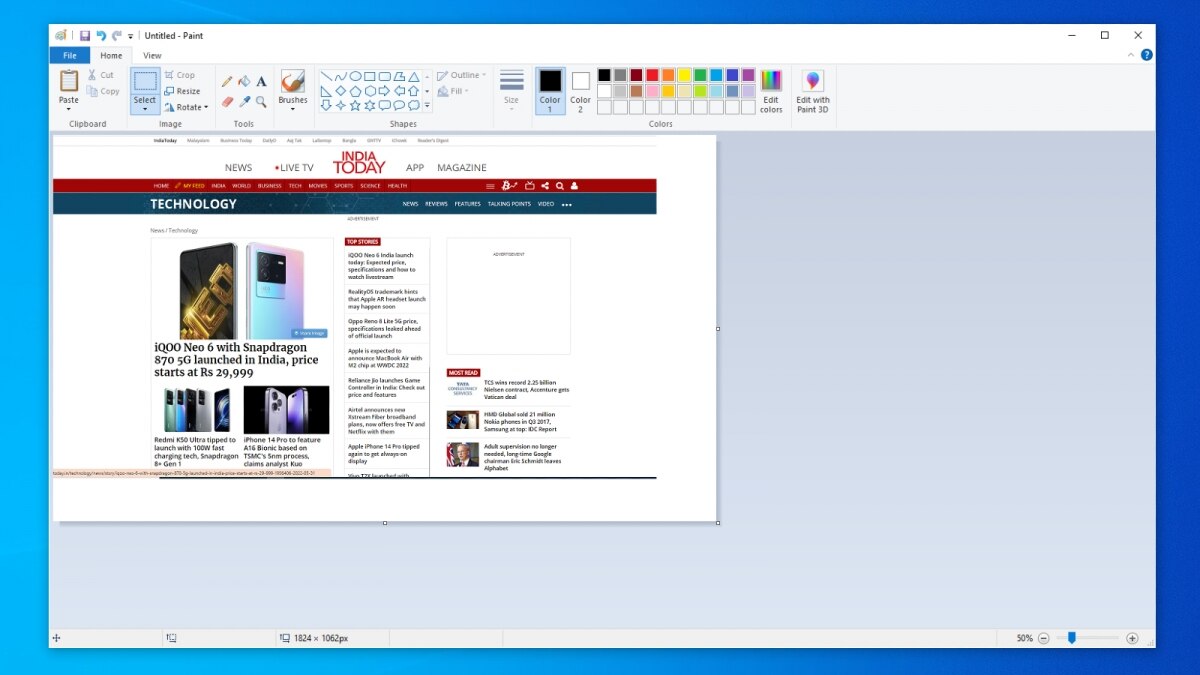1200x675 pixels.
Task: Click the Crop button
Action: point(180,75)
